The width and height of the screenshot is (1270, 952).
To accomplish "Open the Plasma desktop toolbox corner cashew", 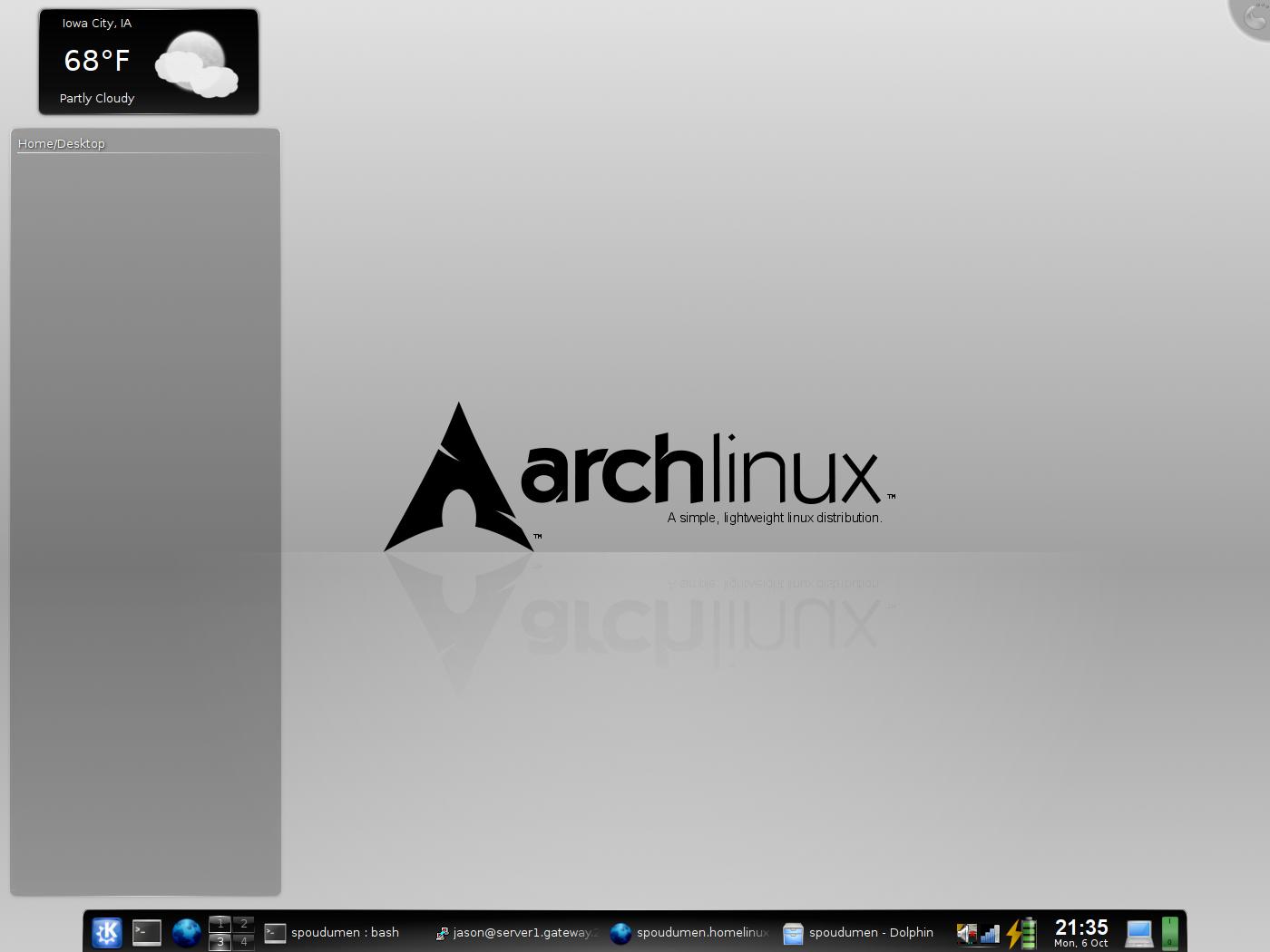I will 1253,16.
